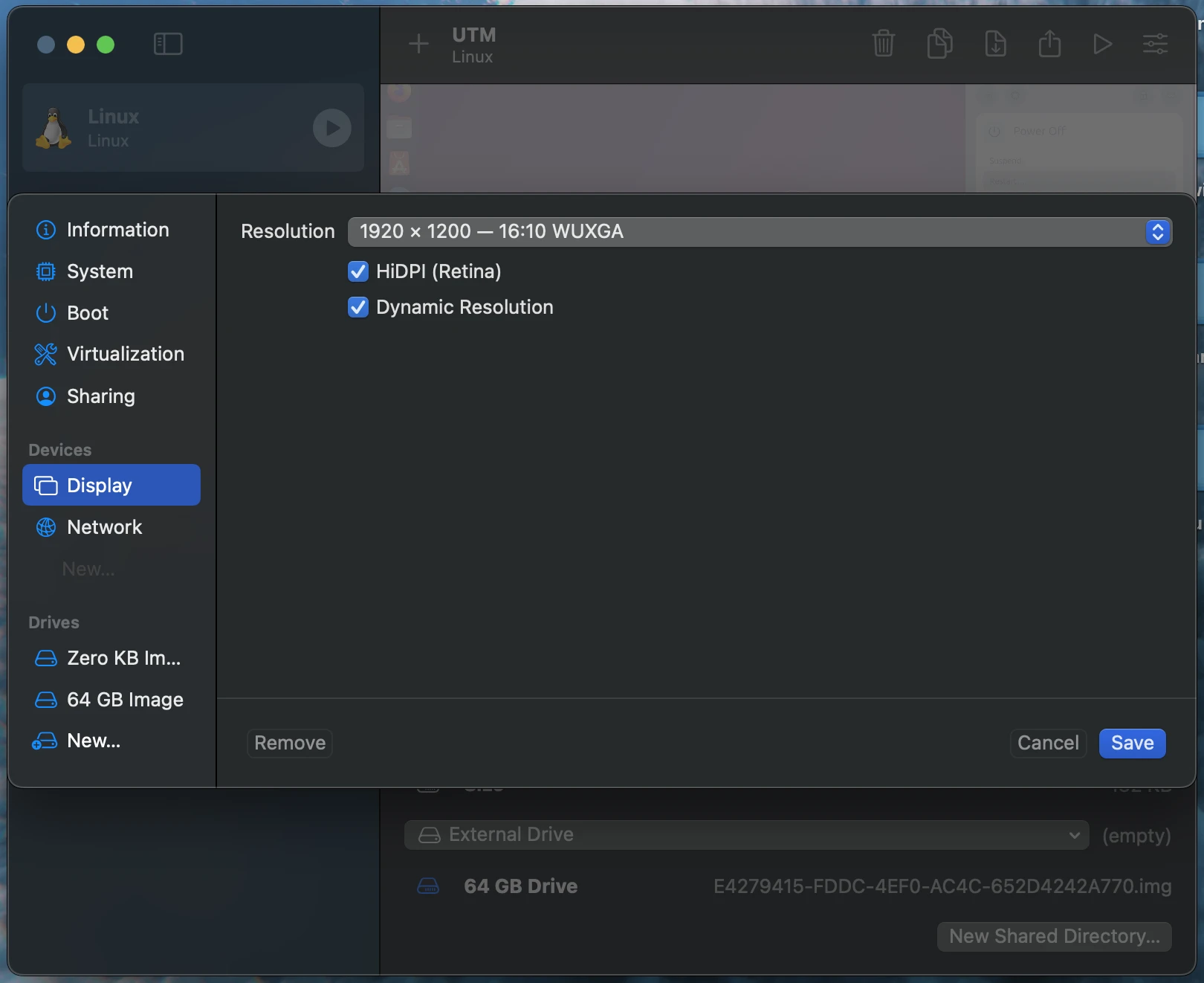Open the Information settings section
Screen dimensions: 1204x983
[x=111, y=230]
